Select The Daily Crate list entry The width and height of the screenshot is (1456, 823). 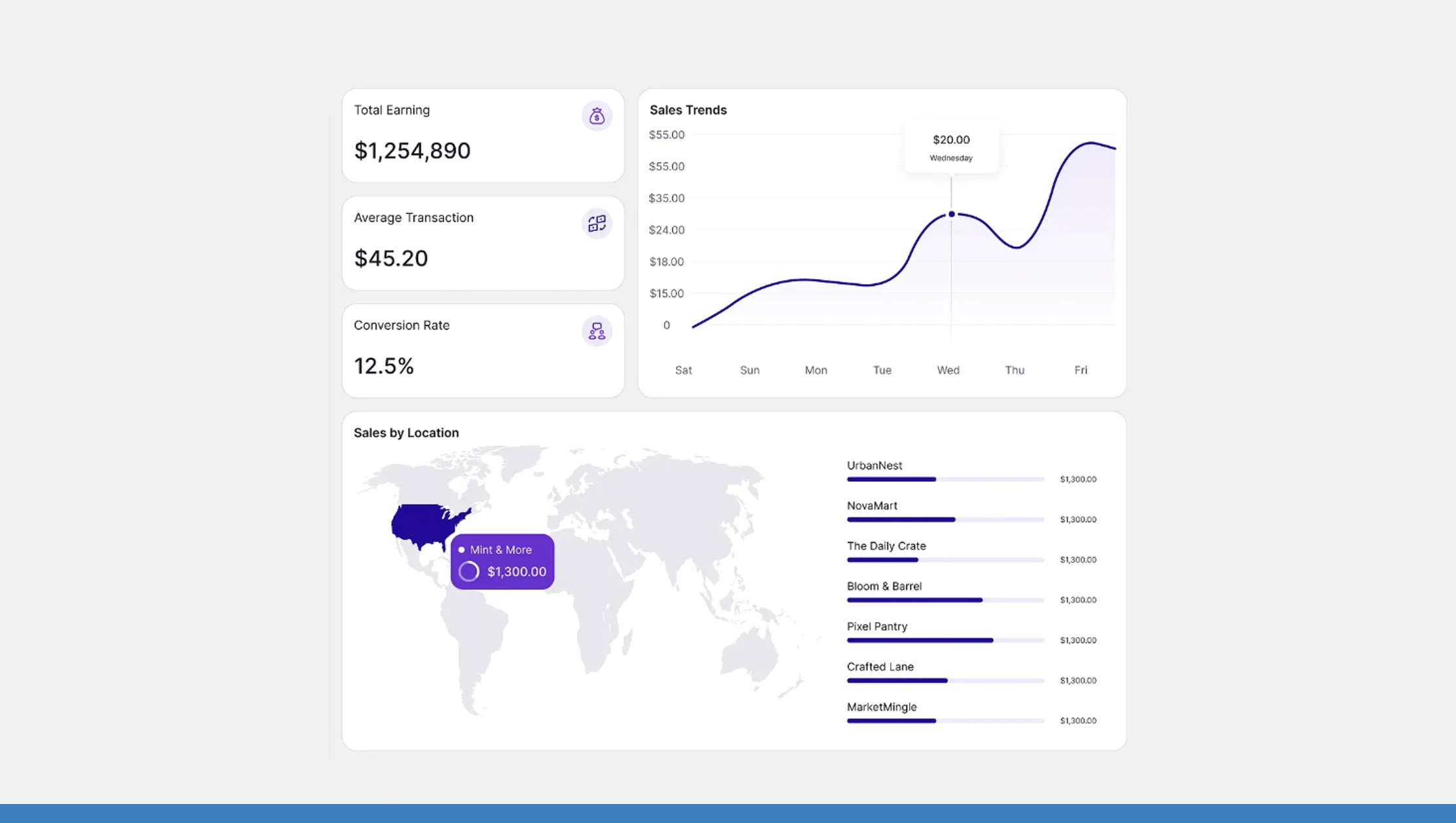click(x=886, y=545)
